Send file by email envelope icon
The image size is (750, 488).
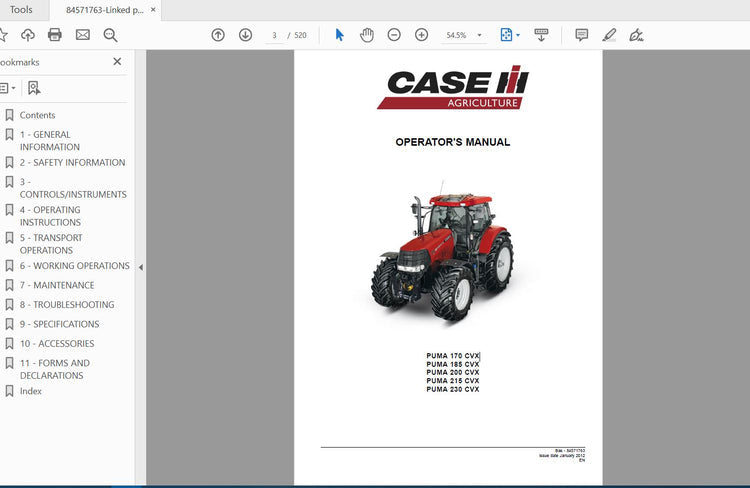[x=83, y=35]
